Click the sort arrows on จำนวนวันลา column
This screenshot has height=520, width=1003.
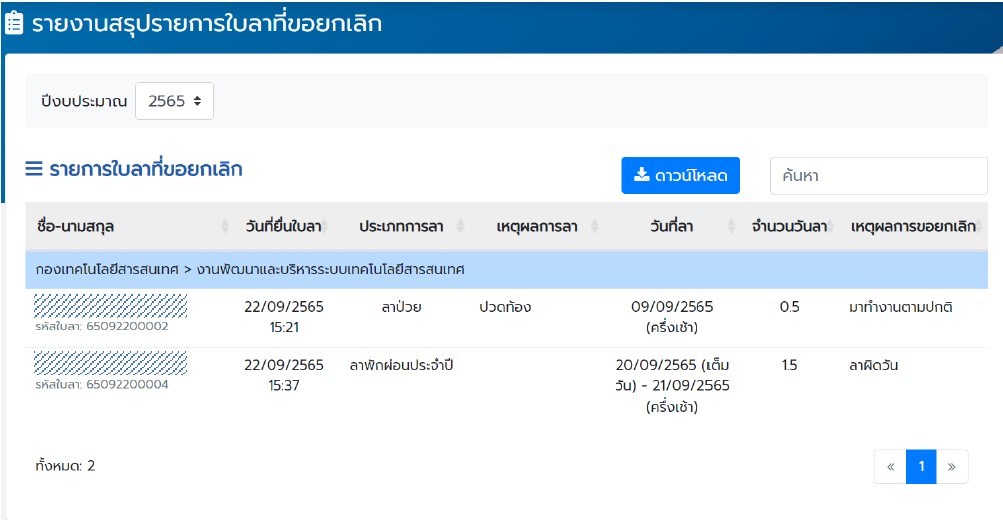point(832,227)
